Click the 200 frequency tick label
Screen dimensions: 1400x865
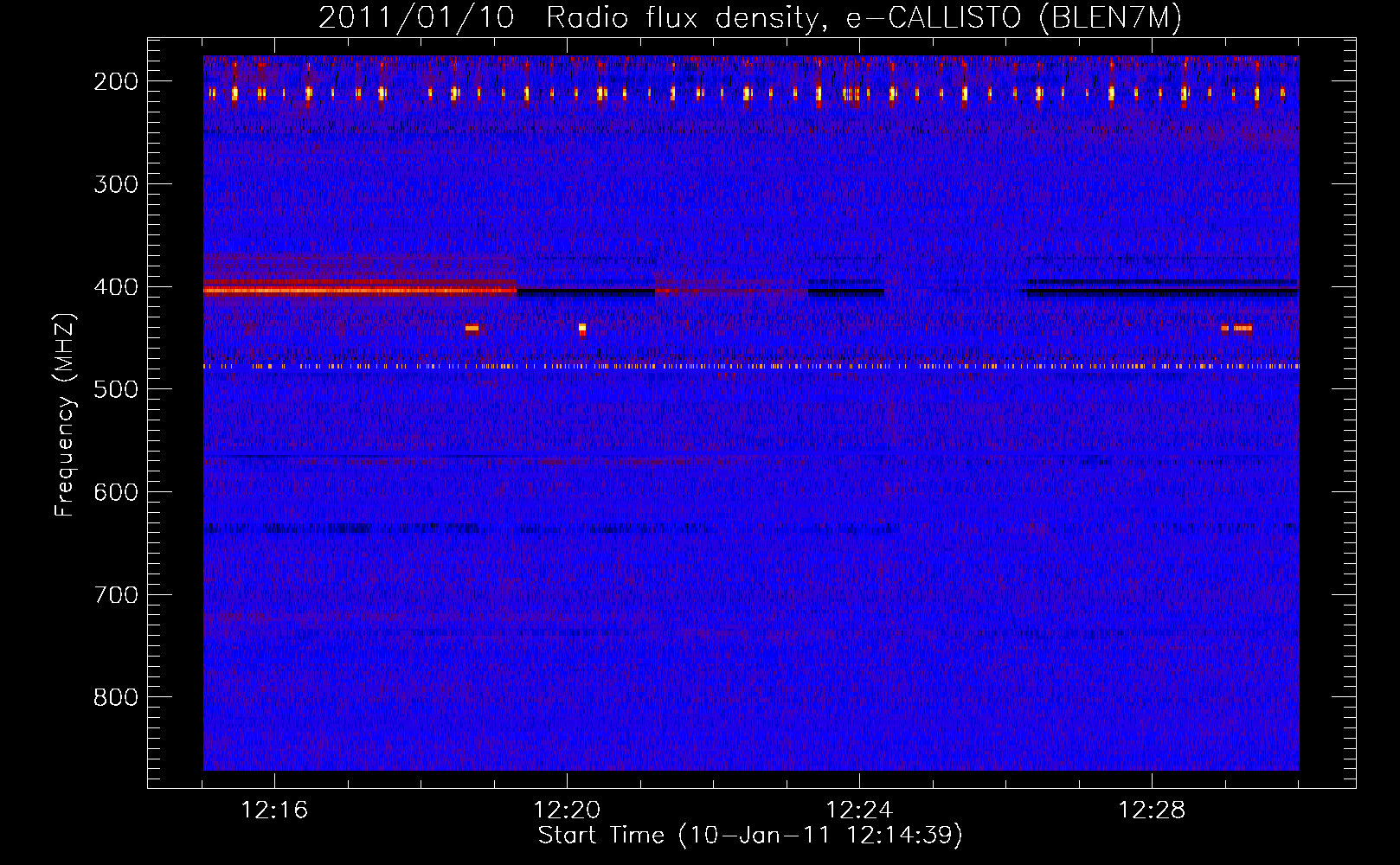pos(116,81)
